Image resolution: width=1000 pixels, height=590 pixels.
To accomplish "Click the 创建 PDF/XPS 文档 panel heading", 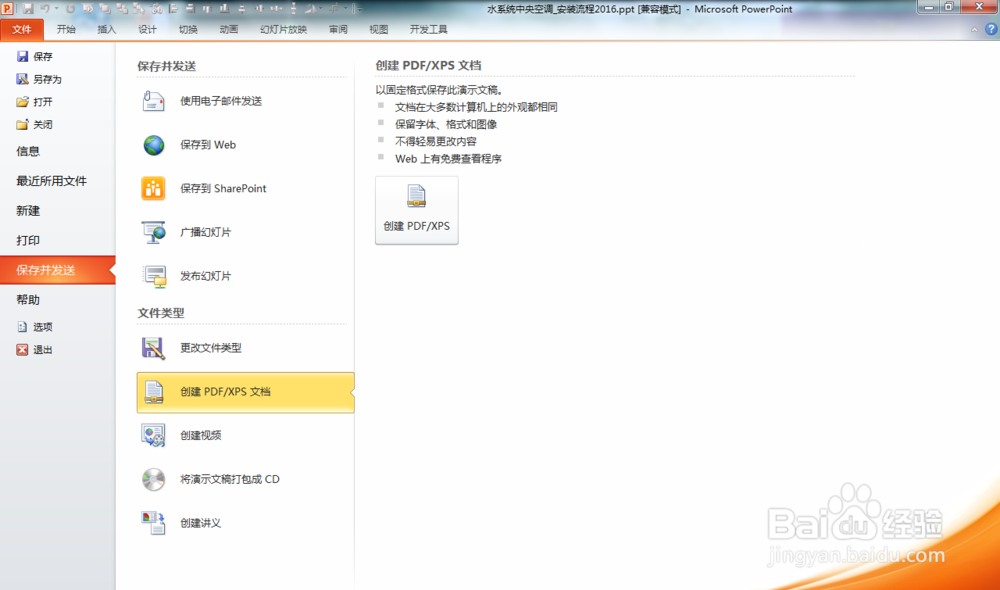I will pos(428,66).
